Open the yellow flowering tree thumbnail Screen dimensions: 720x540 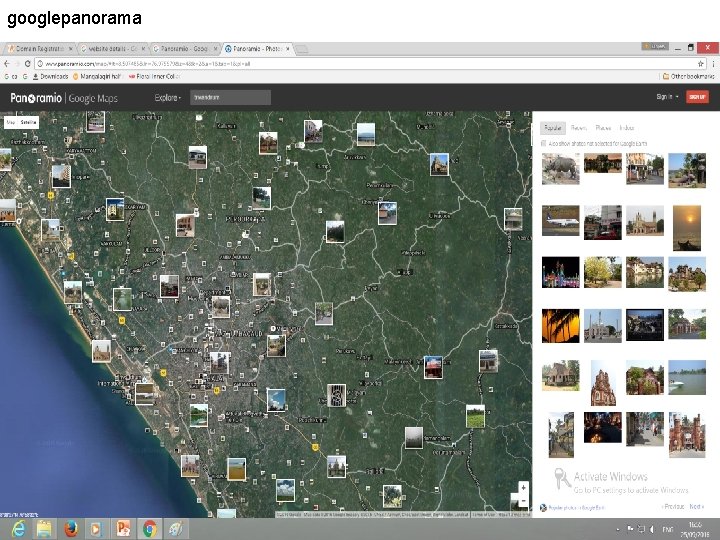(x=602, y=272)
